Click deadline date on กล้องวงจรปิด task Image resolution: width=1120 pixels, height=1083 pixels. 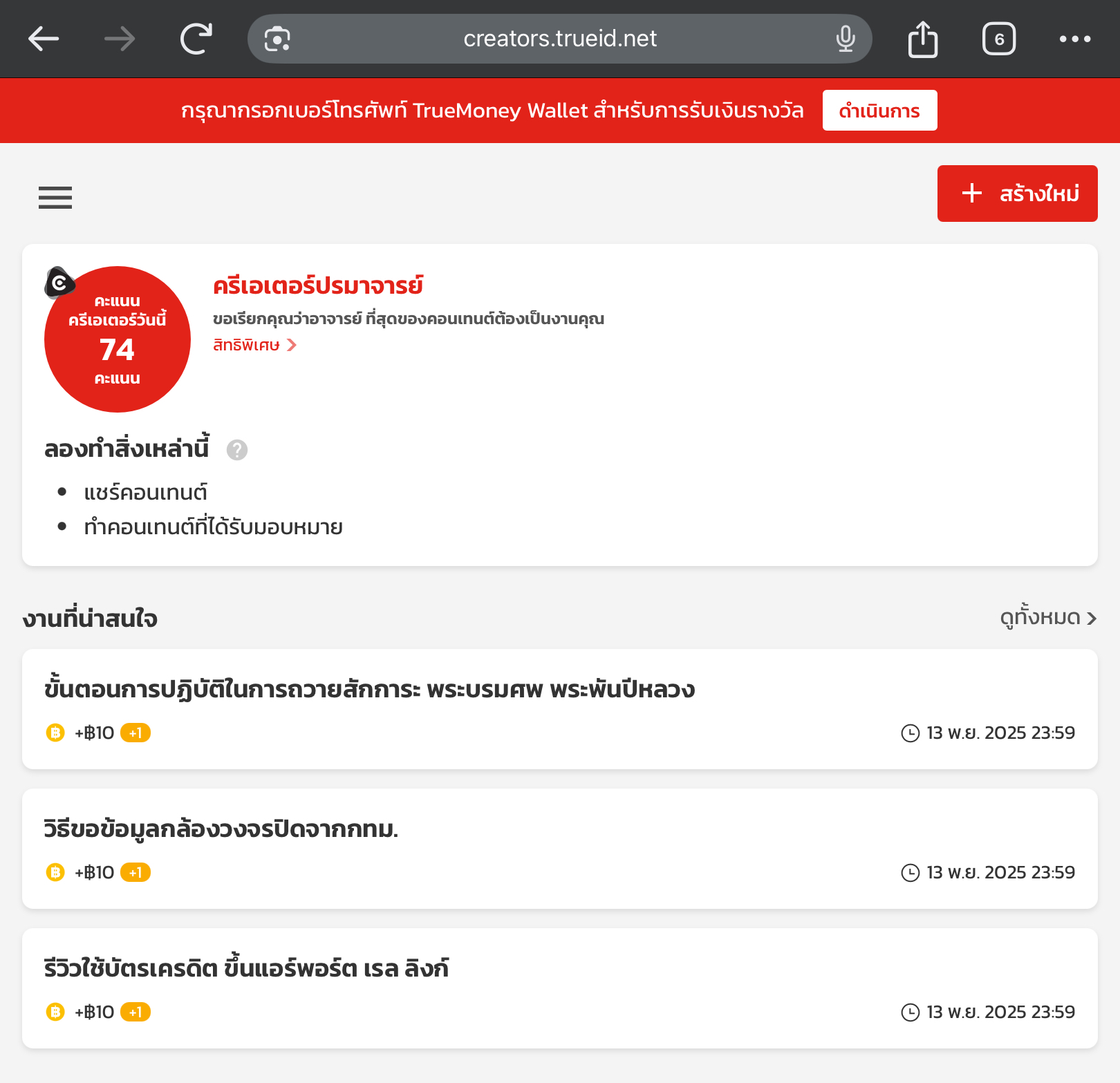click(x=1000, y=873)
